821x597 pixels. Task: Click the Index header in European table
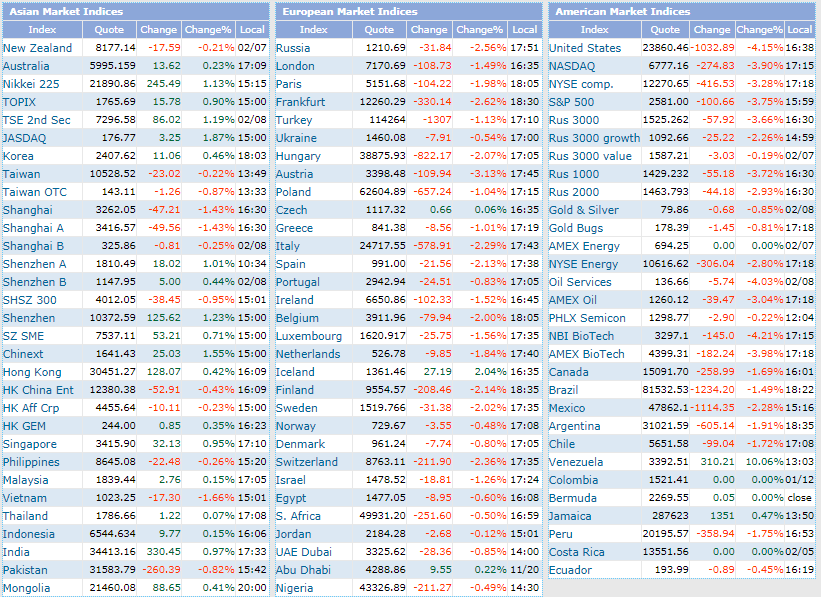[313, 30]
